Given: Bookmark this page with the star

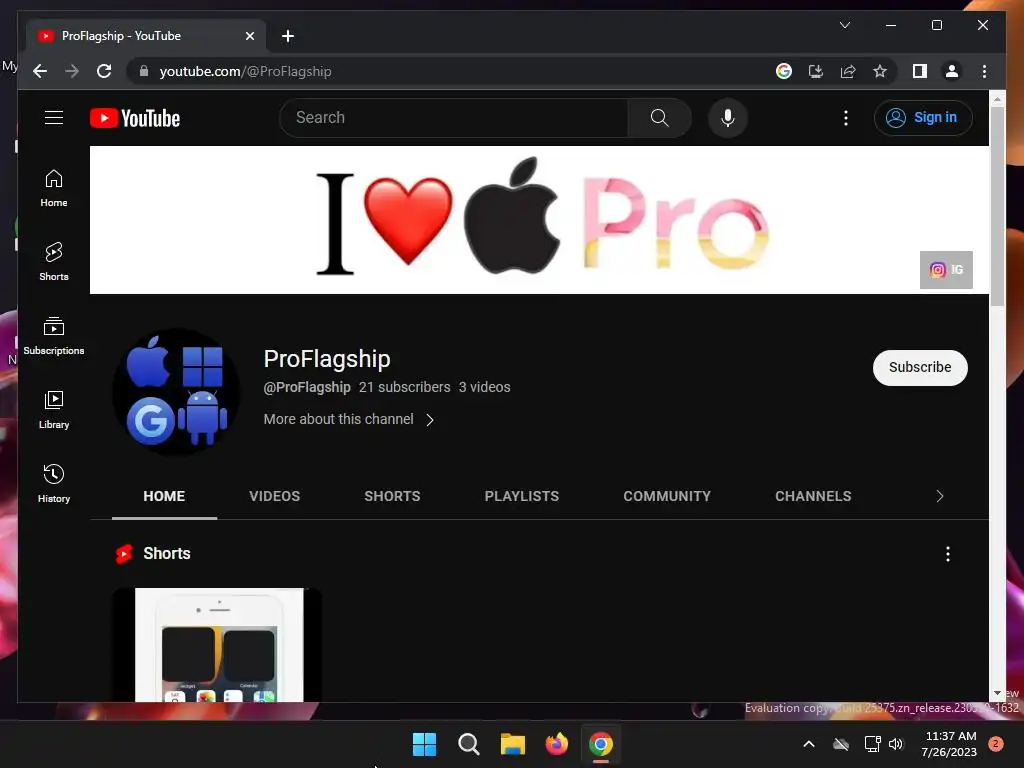Looking at the screenshot, I should coord(880,71).
